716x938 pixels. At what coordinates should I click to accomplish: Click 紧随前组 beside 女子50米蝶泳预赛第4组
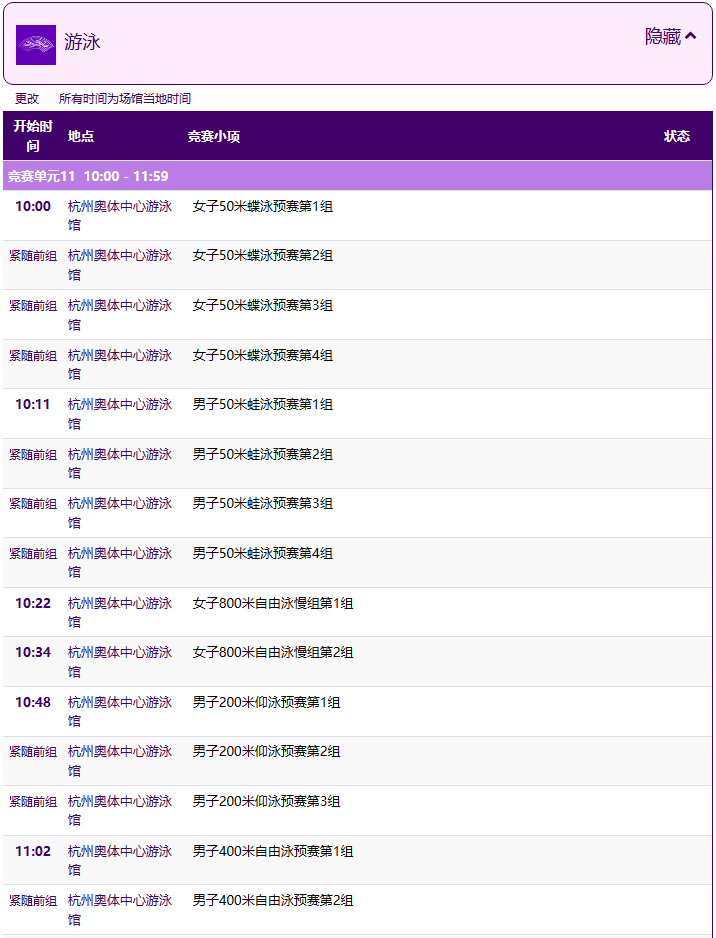(x=33, y=355)
